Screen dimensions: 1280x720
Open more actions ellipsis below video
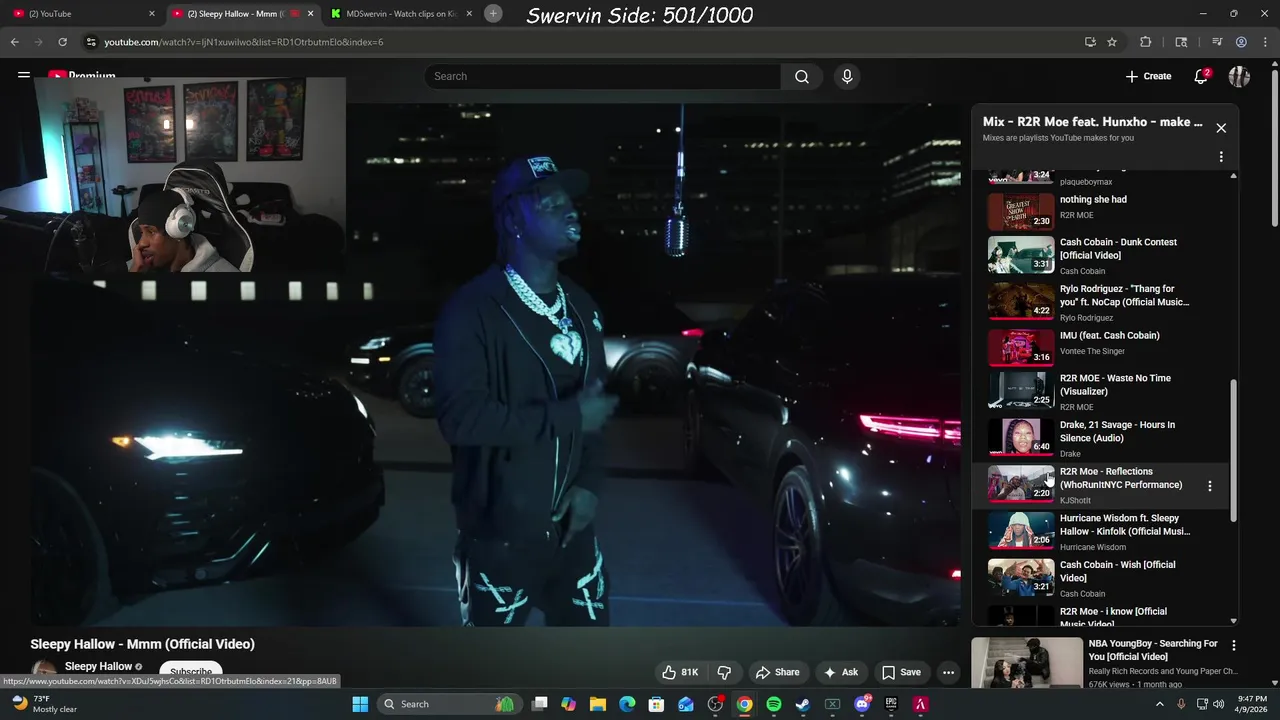[948, 672]
